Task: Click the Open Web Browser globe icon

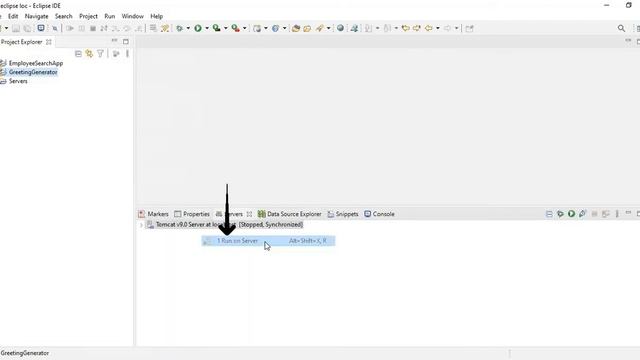Action: 340,28
